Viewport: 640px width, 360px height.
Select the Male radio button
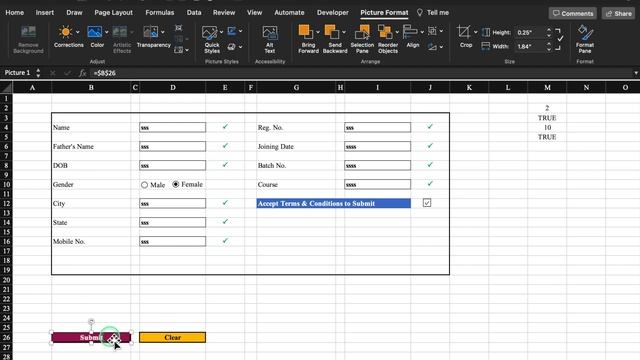coord(144,185)
